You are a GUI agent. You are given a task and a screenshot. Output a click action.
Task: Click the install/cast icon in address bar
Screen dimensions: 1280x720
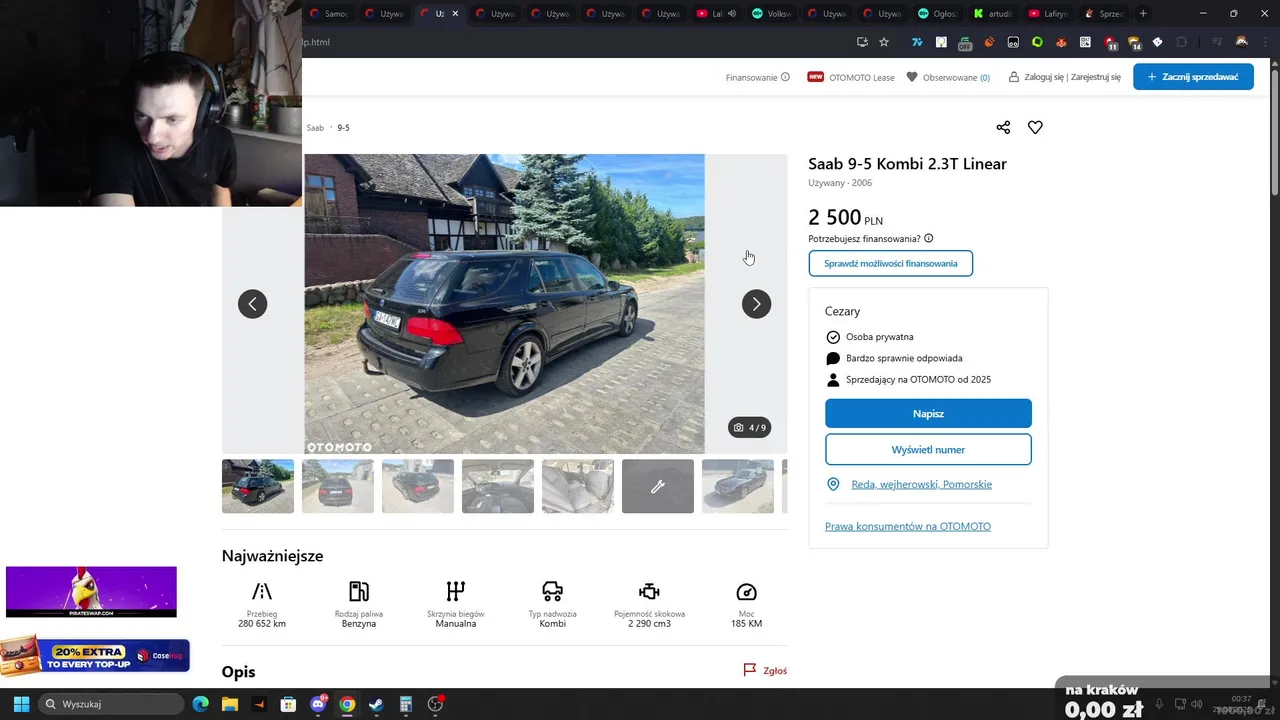pos(862,42)
